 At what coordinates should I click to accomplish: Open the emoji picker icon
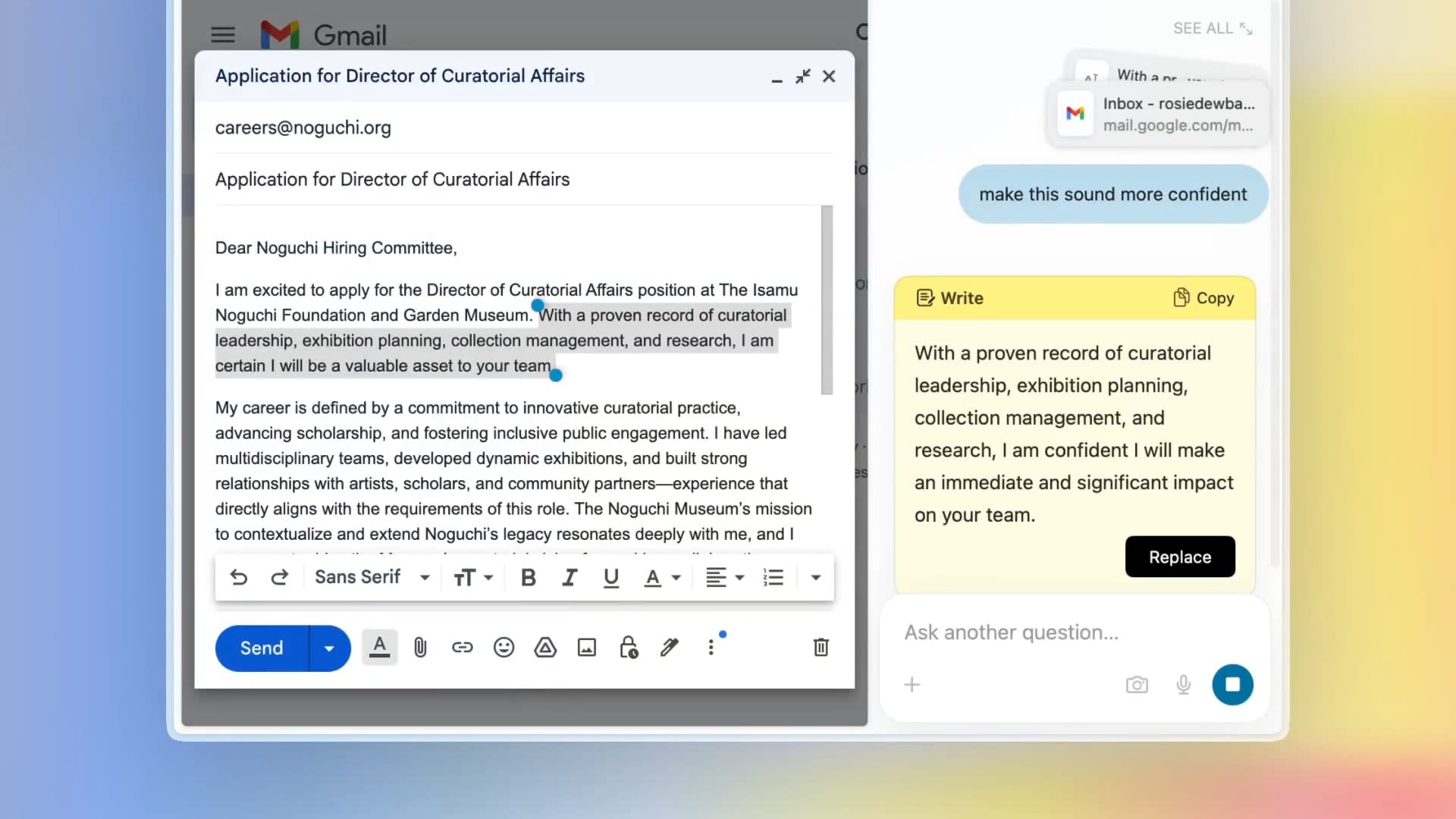[504, 648]
